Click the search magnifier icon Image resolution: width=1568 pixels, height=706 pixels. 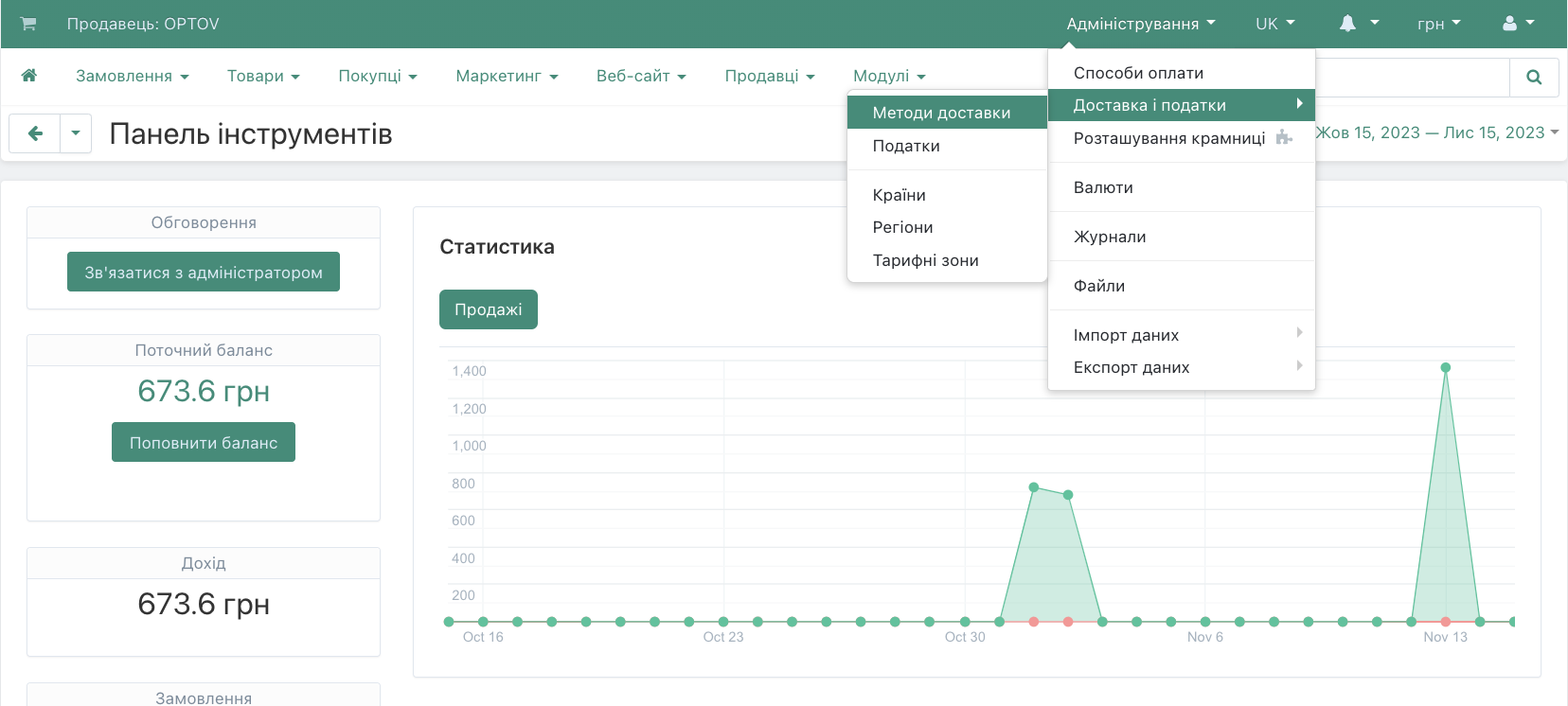(x=1534, y=78)
